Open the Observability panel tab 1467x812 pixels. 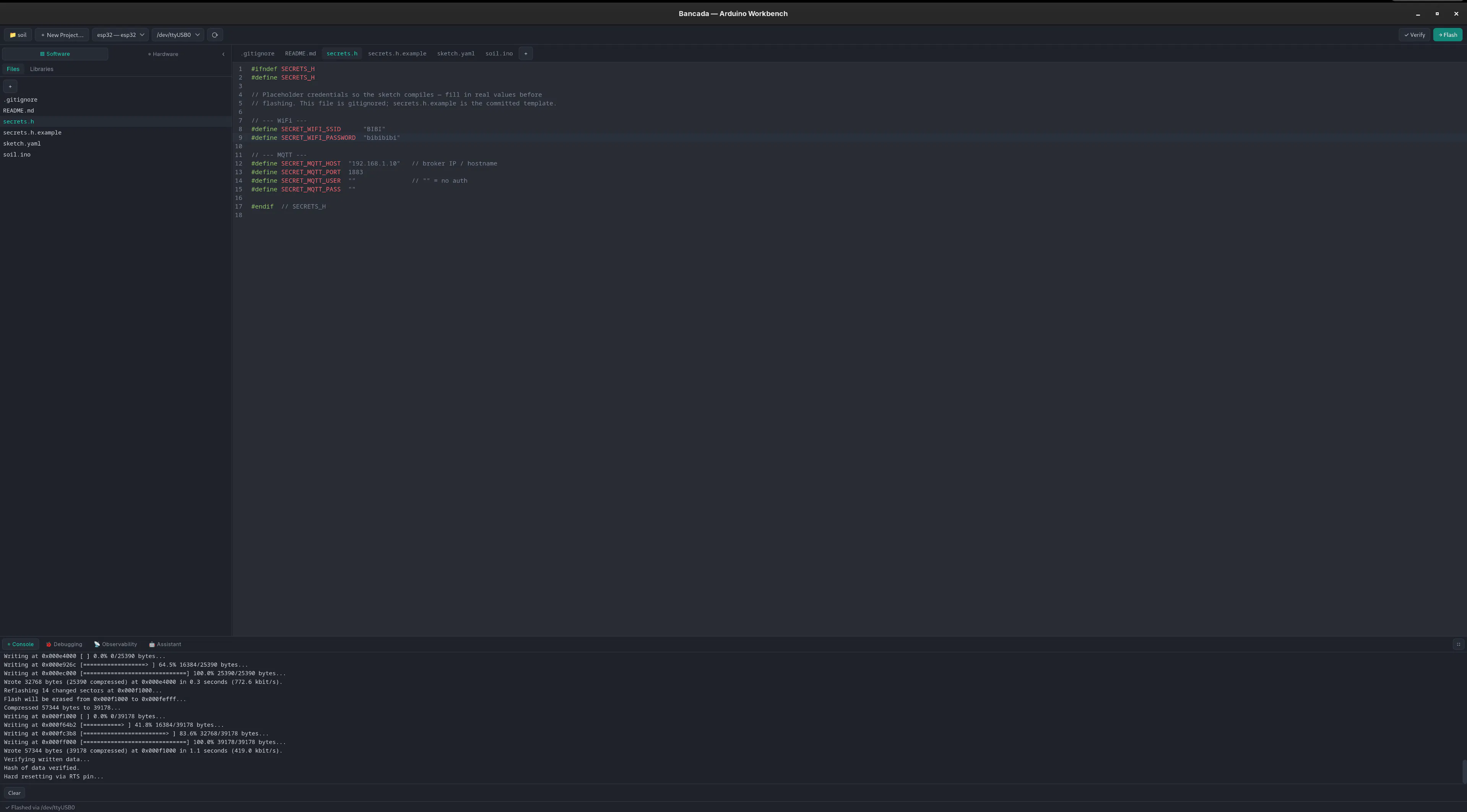click(x=115, y=644)
